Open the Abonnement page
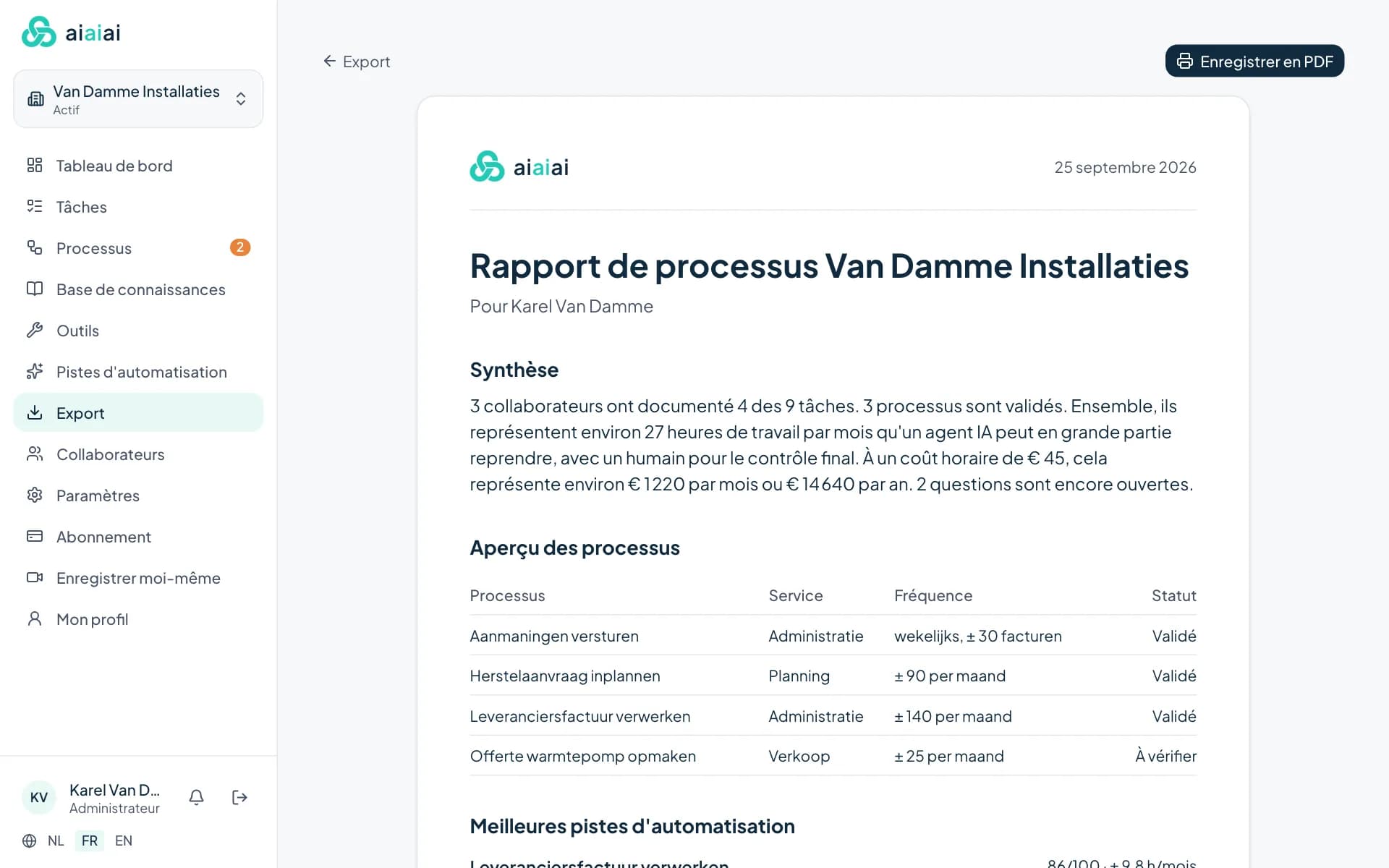Image resolution: width=1389 pixels, height=868 pixels. [138, 537]
